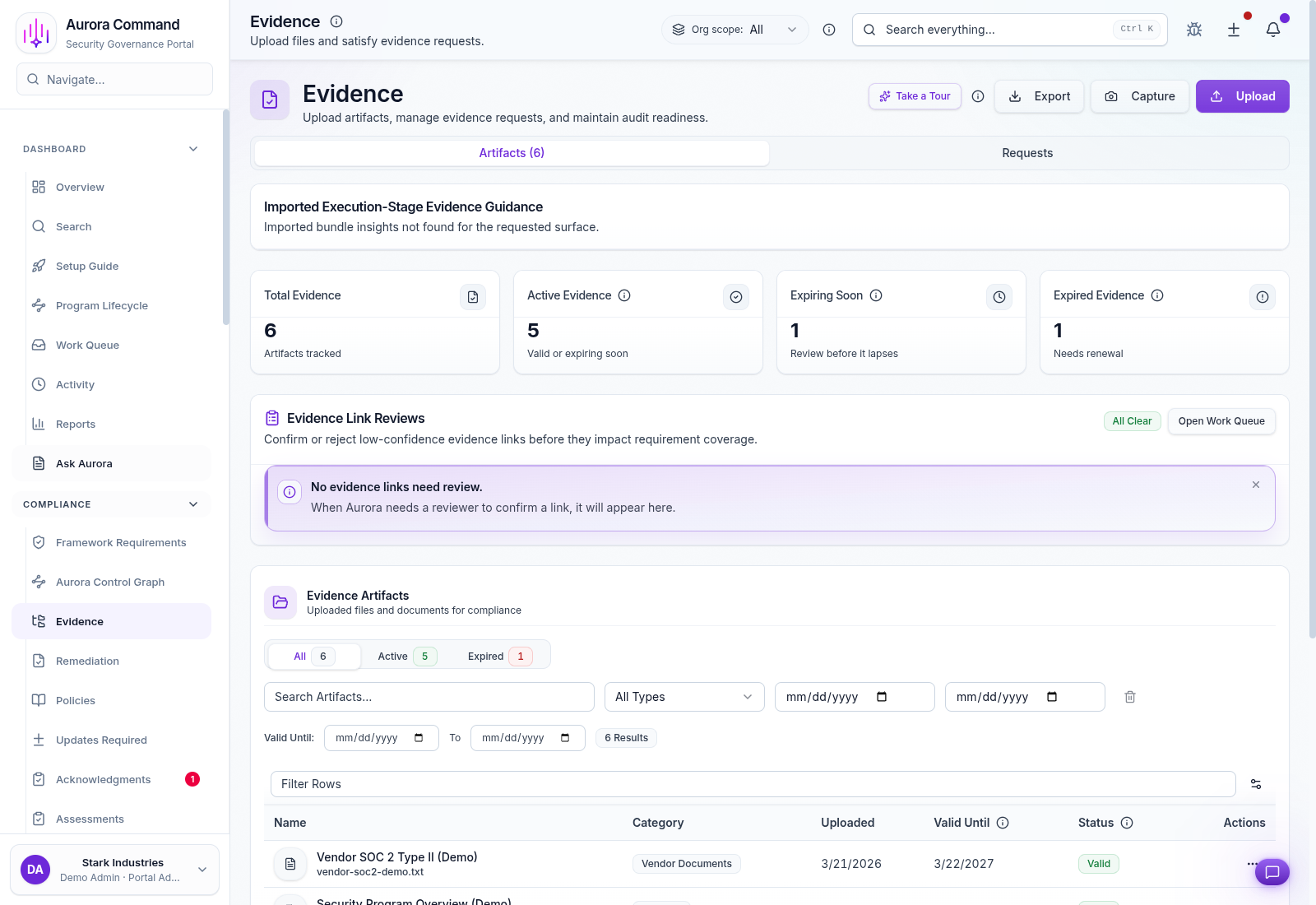Open the Org scope dropdown
Viewport: 1316px width, 905px height.
coord(734,30)
